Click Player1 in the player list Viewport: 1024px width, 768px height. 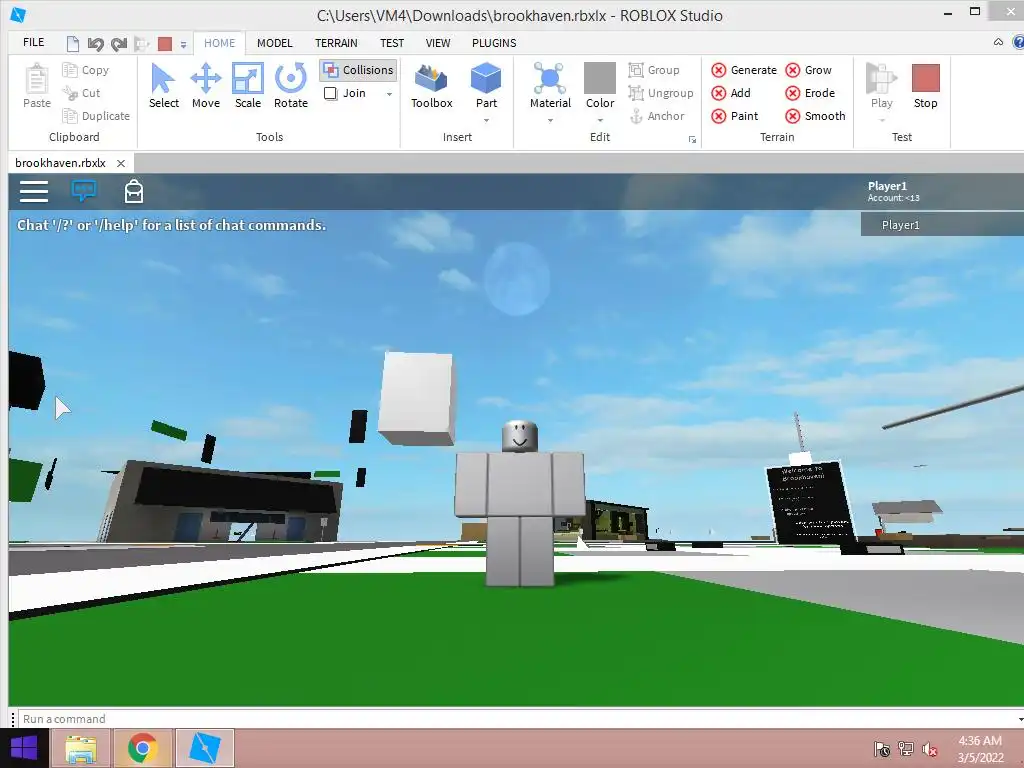pos(942,225)
